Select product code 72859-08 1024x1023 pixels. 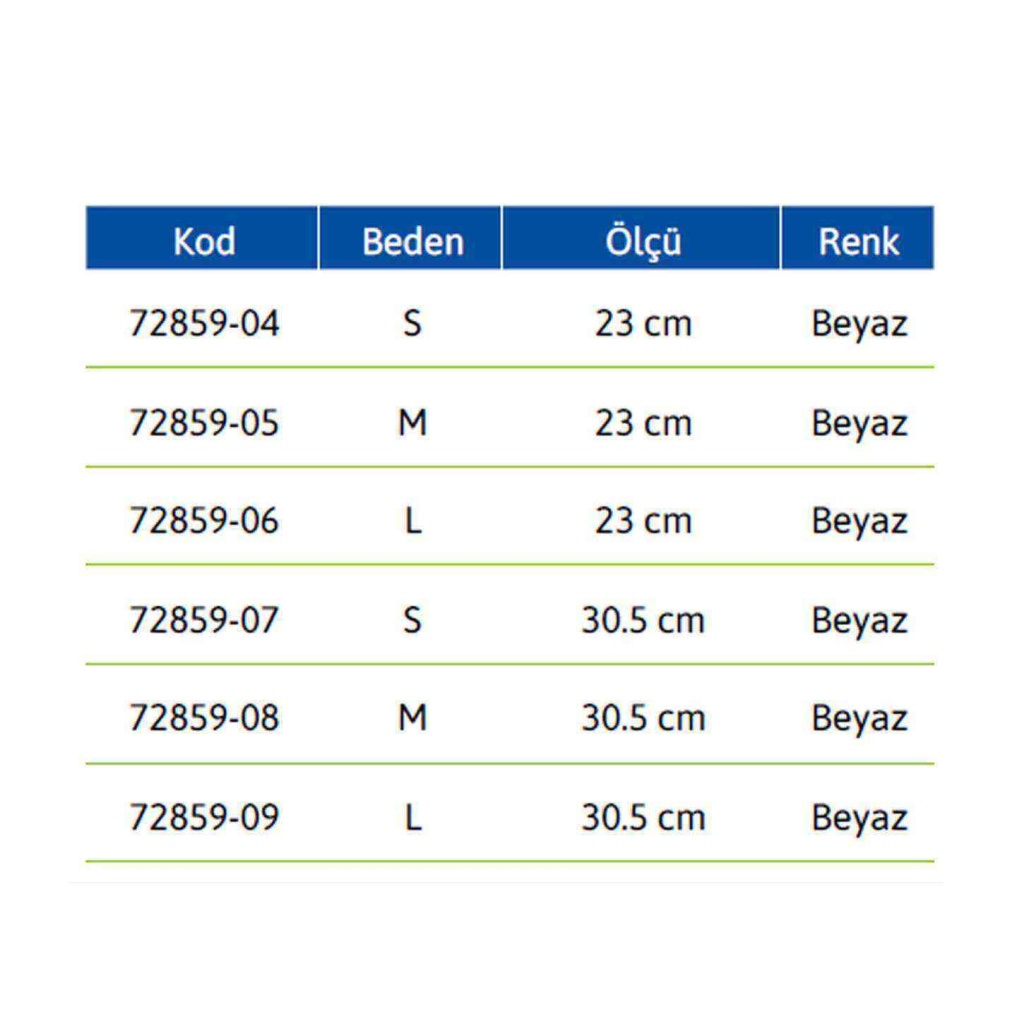[x=204, y=718]
